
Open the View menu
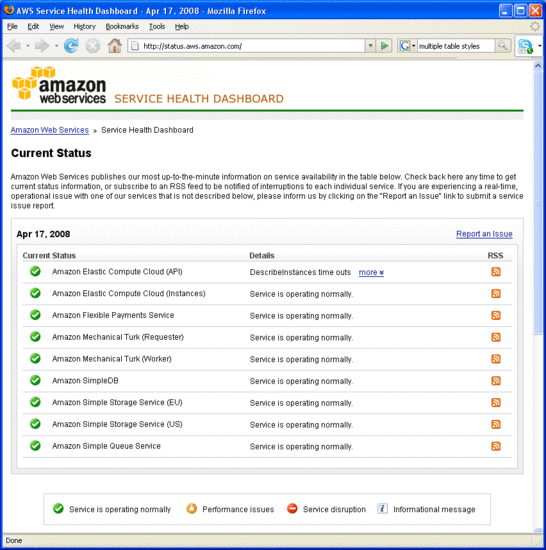pos(56,27)
